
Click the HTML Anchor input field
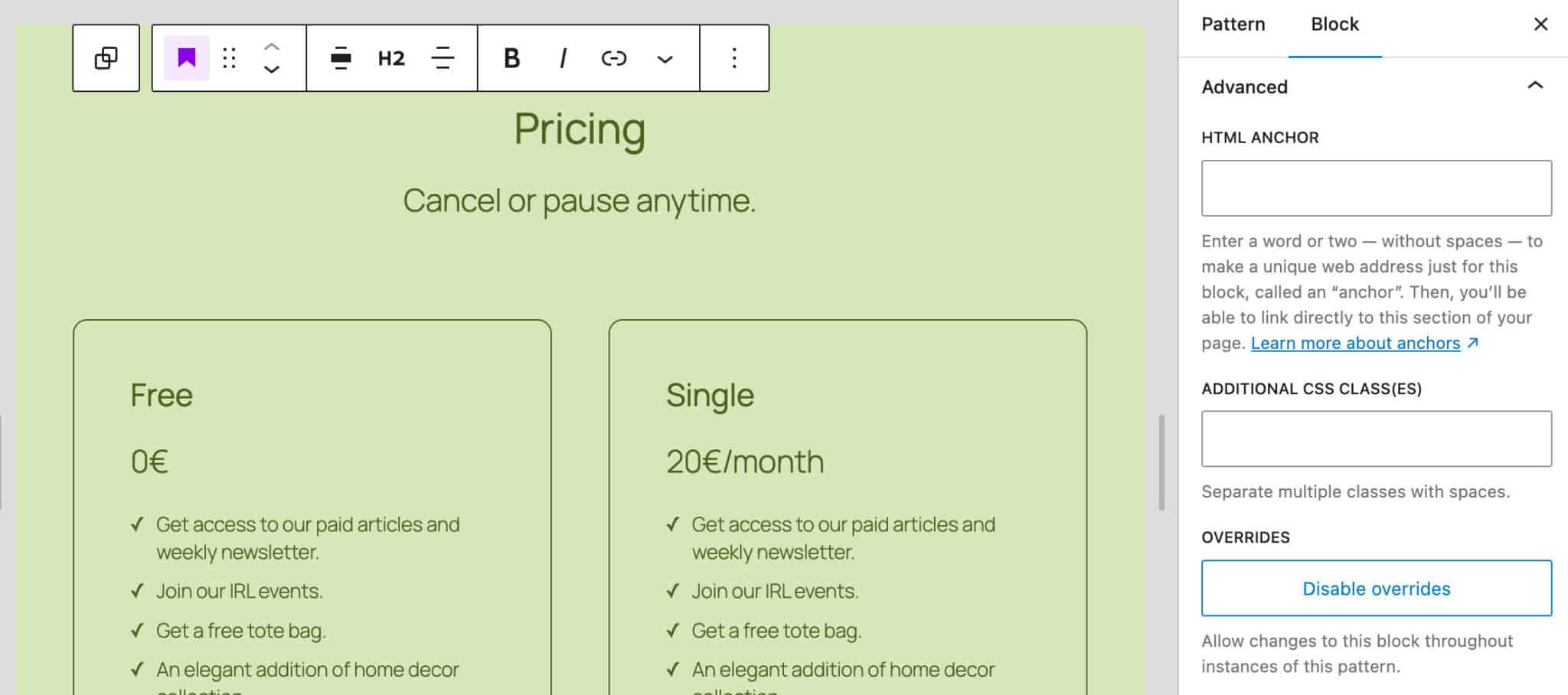pyautogui.click(x=1376, y=188)
